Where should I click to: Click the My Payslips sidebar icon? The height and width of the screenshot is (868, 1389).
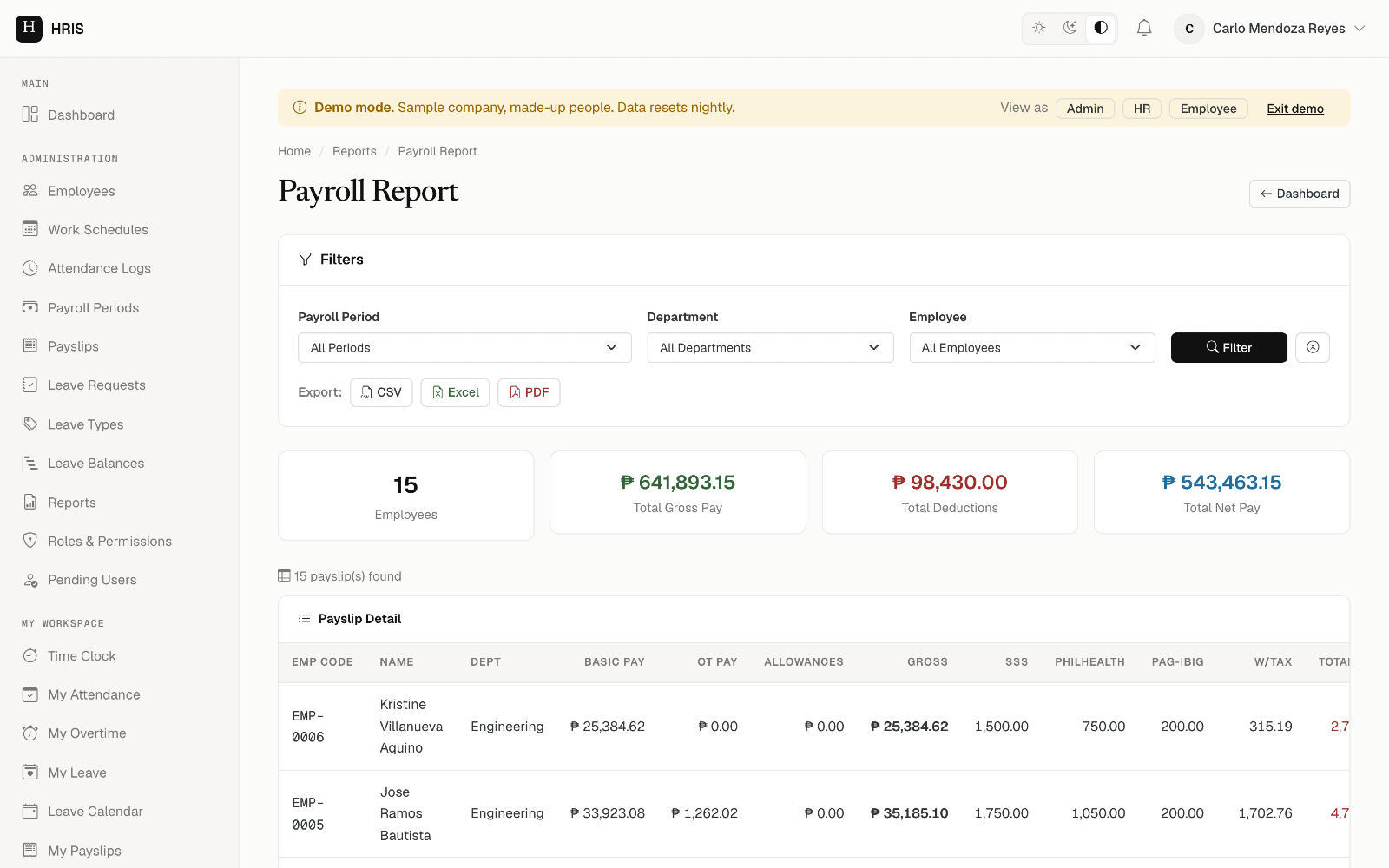[x=30, y=850]
